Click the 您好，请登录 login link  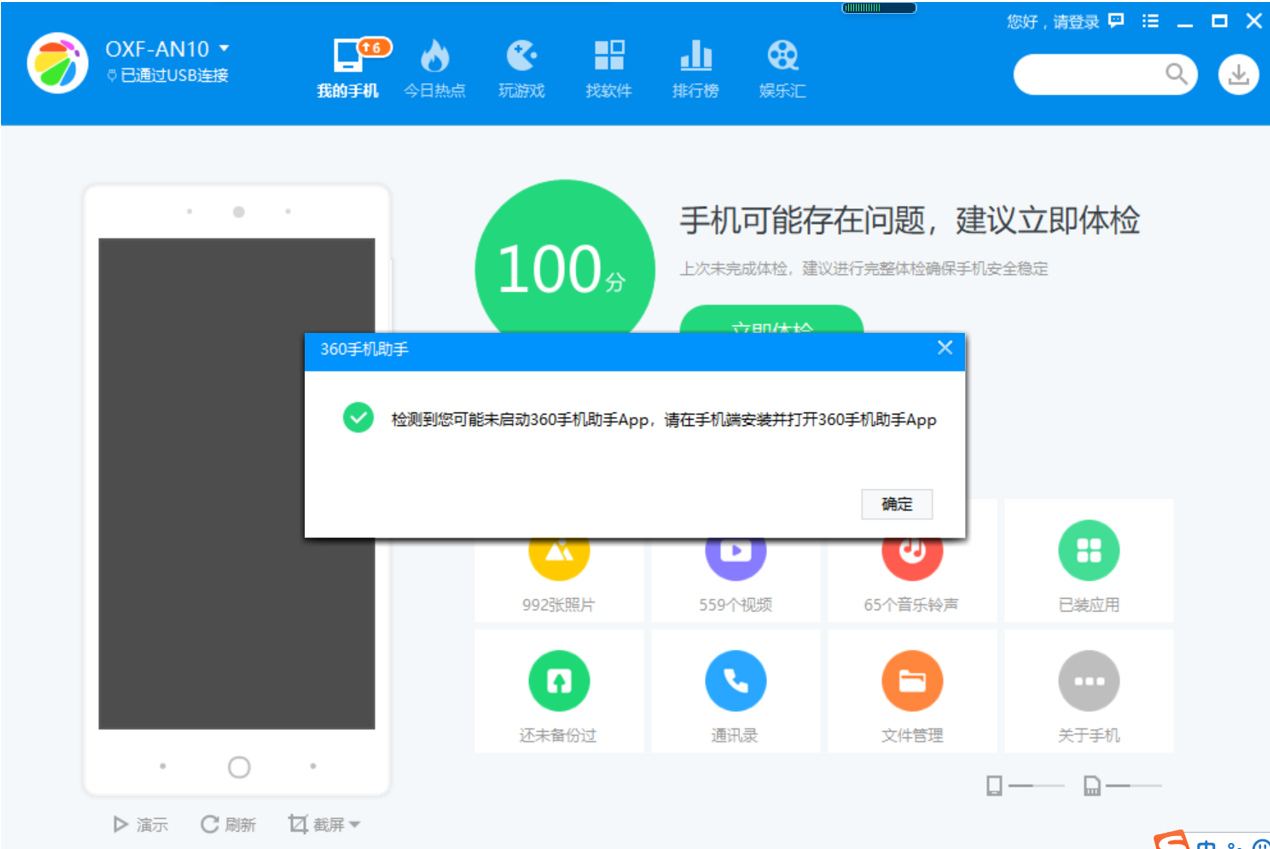1053,21
